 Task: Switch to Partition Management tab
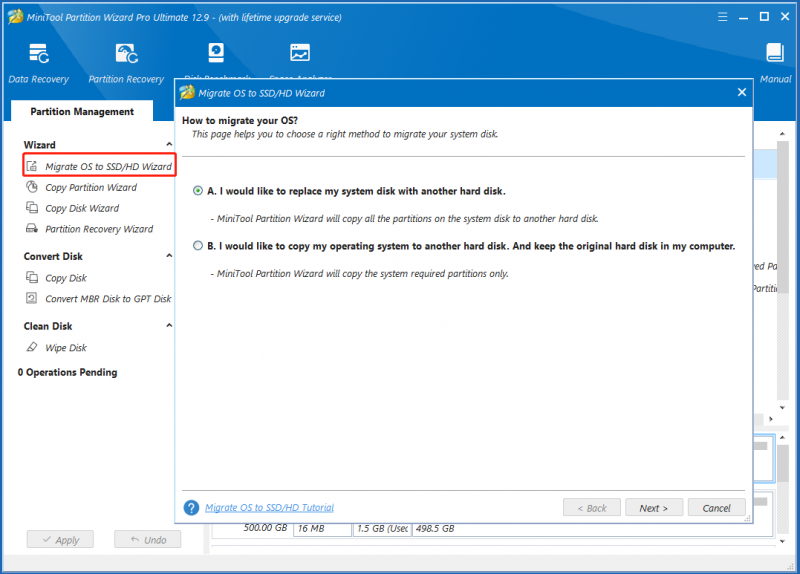click(x=82, y=111)
